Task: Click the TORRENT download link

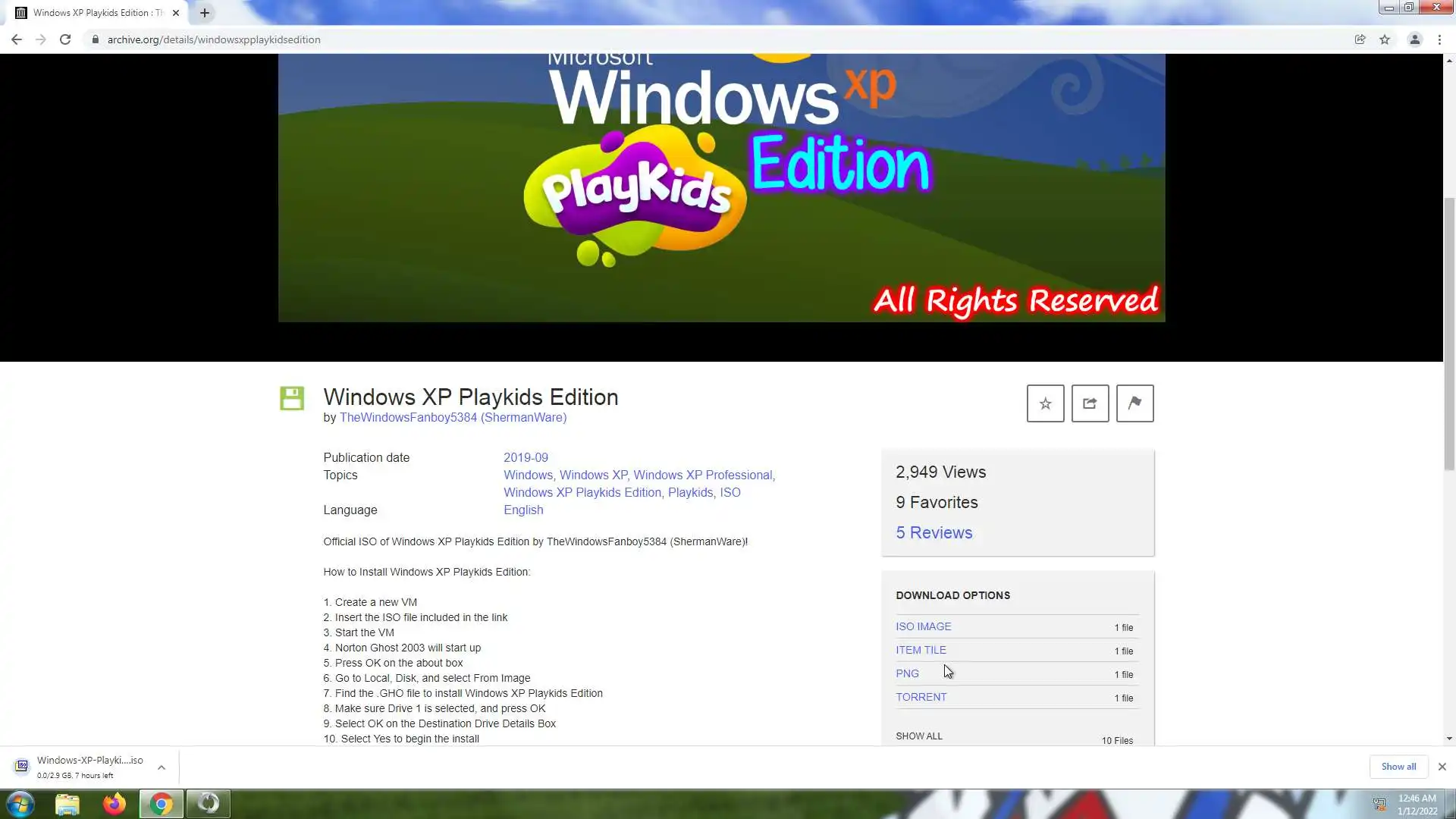Action: (921, 697)
